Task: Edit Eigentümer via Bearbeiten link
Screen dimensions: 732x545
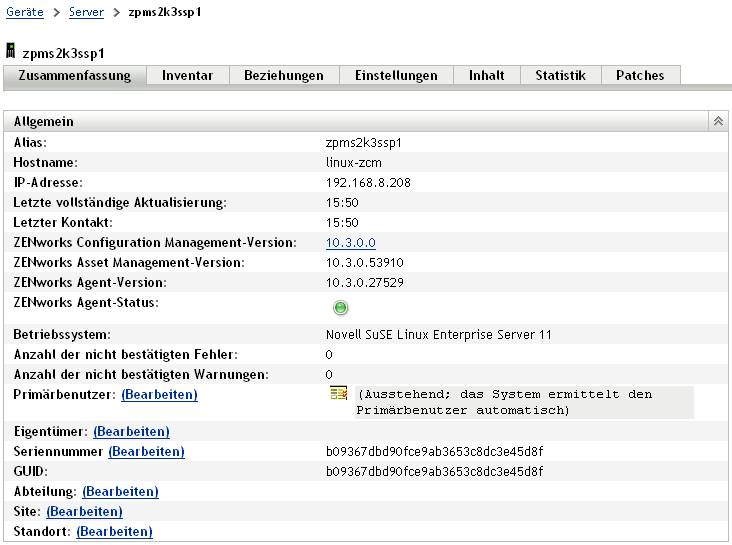Action: pyautogui.click(x=131, y=432)
